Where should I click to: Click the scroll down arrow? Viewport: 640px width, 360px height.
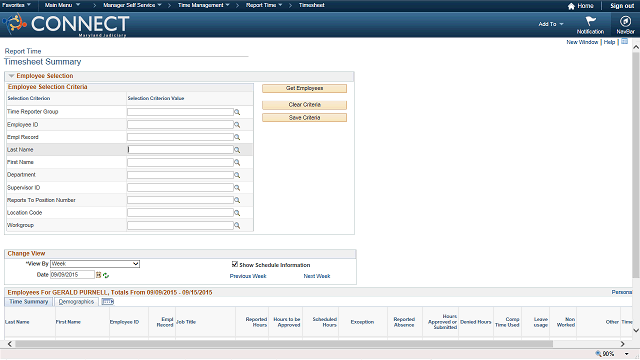(636, 330)
